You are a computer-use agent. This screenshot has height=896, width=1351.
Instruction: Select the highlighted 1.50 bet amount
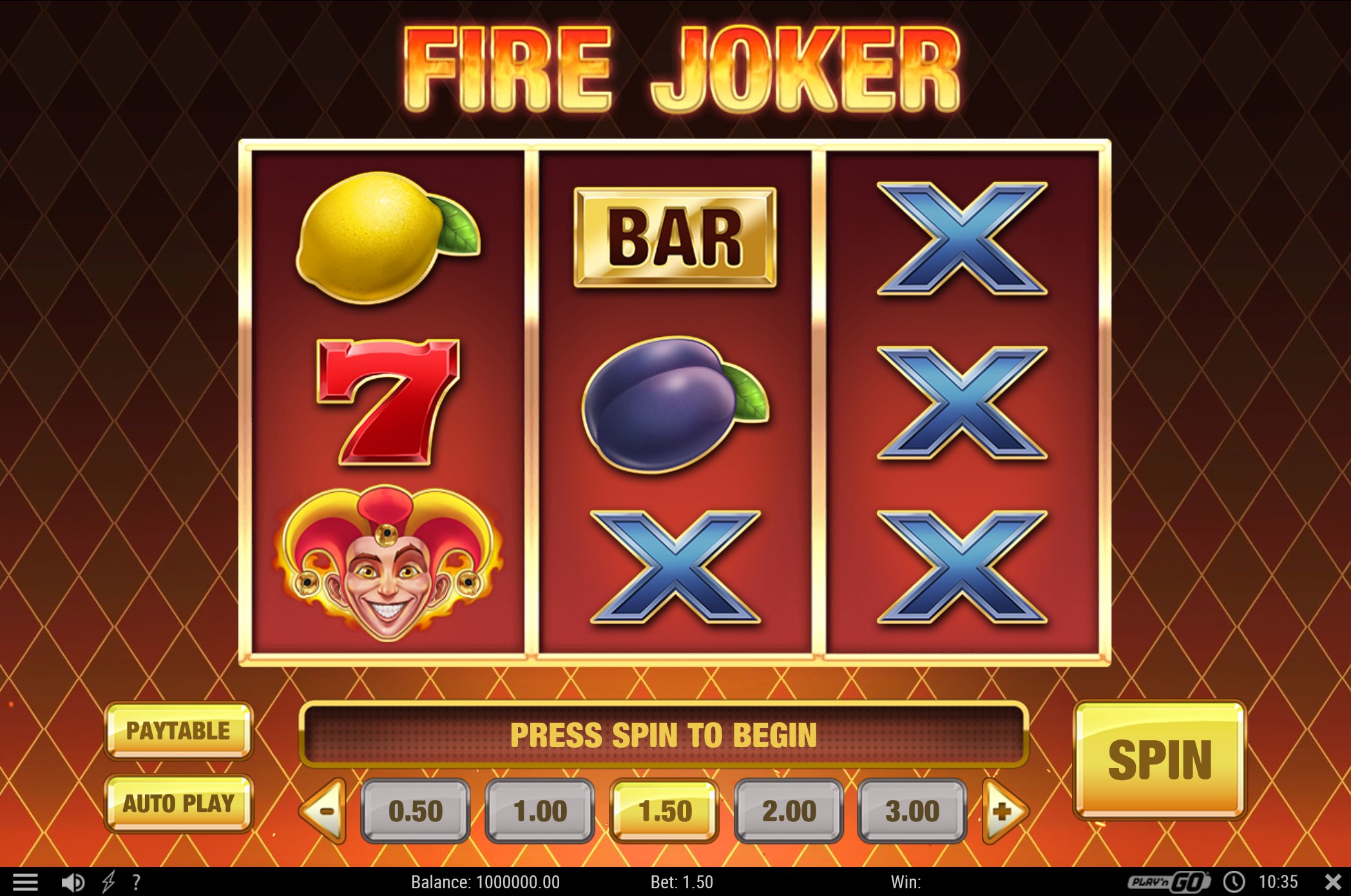tap(664, 811)
